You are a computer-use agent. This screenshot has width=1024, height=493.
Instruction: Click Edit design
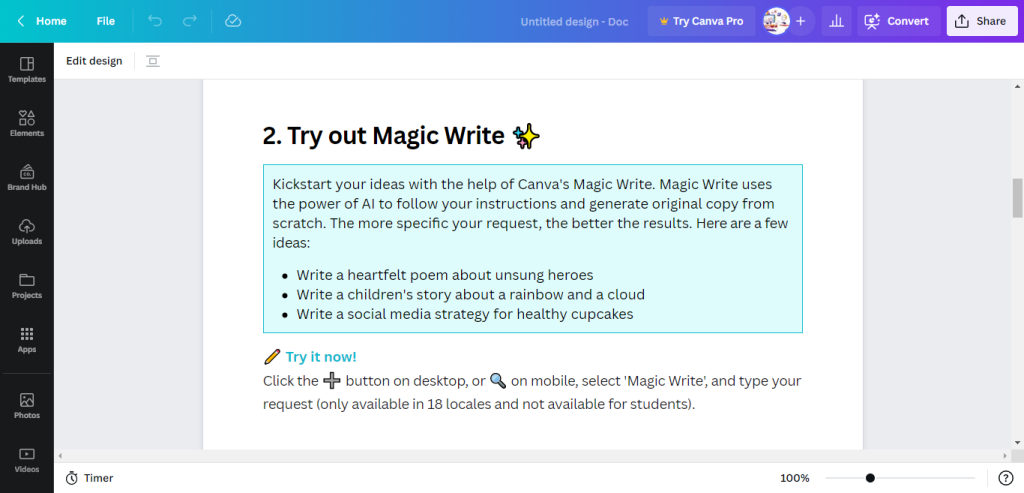point(94,61)
